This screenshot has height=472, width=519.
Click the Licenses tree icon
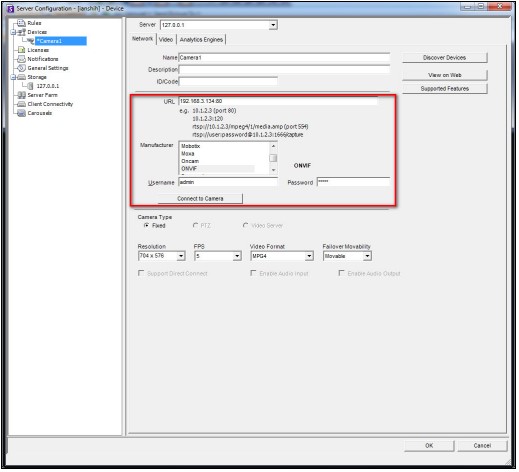point(21,50)
